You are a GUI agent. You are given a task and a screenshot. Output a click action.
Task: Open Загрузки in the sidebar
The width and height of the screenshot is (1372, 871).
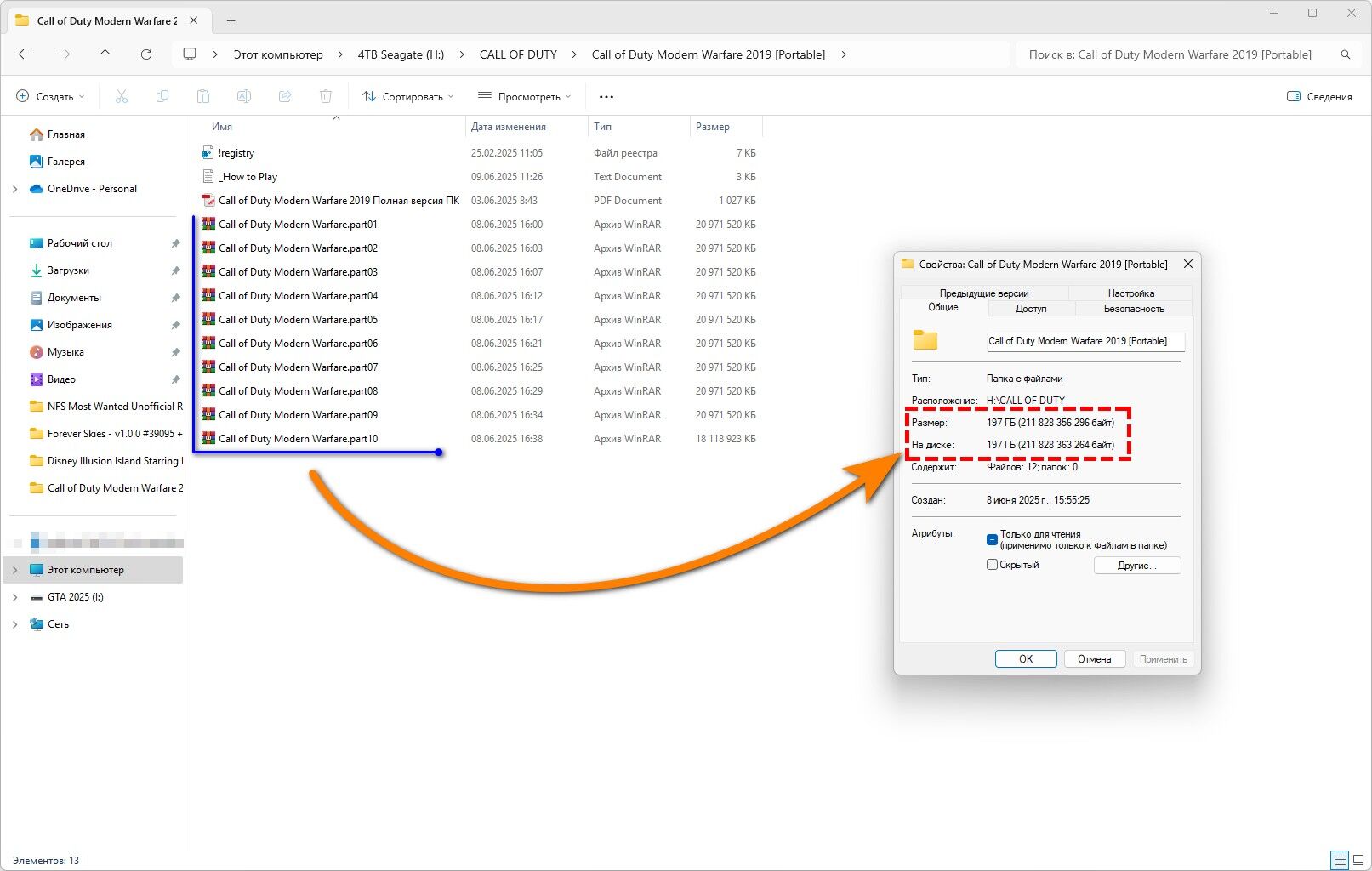[68, 270]
